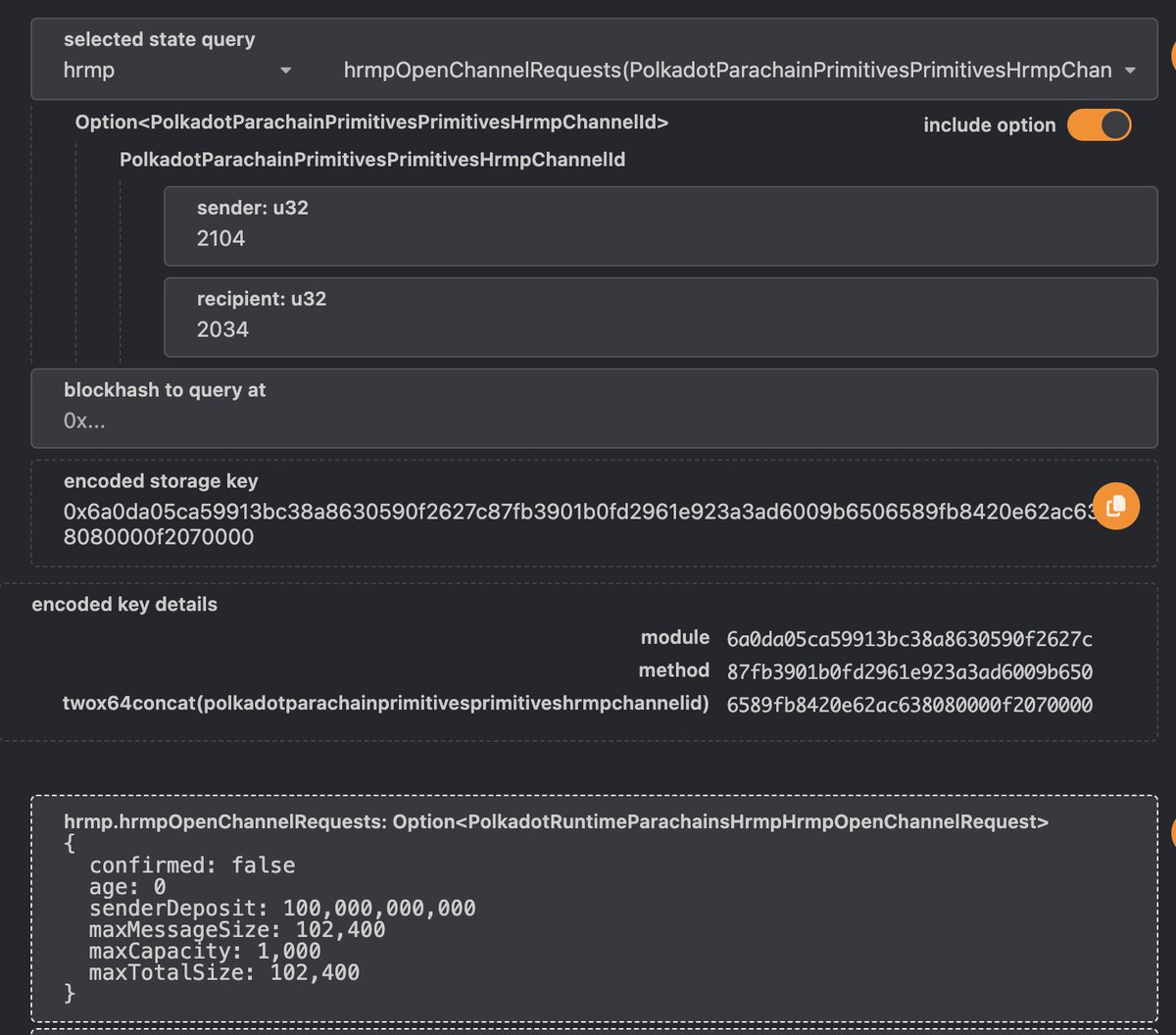
Task: Select the confirmed: false line in results
Action: coord(192,864)
